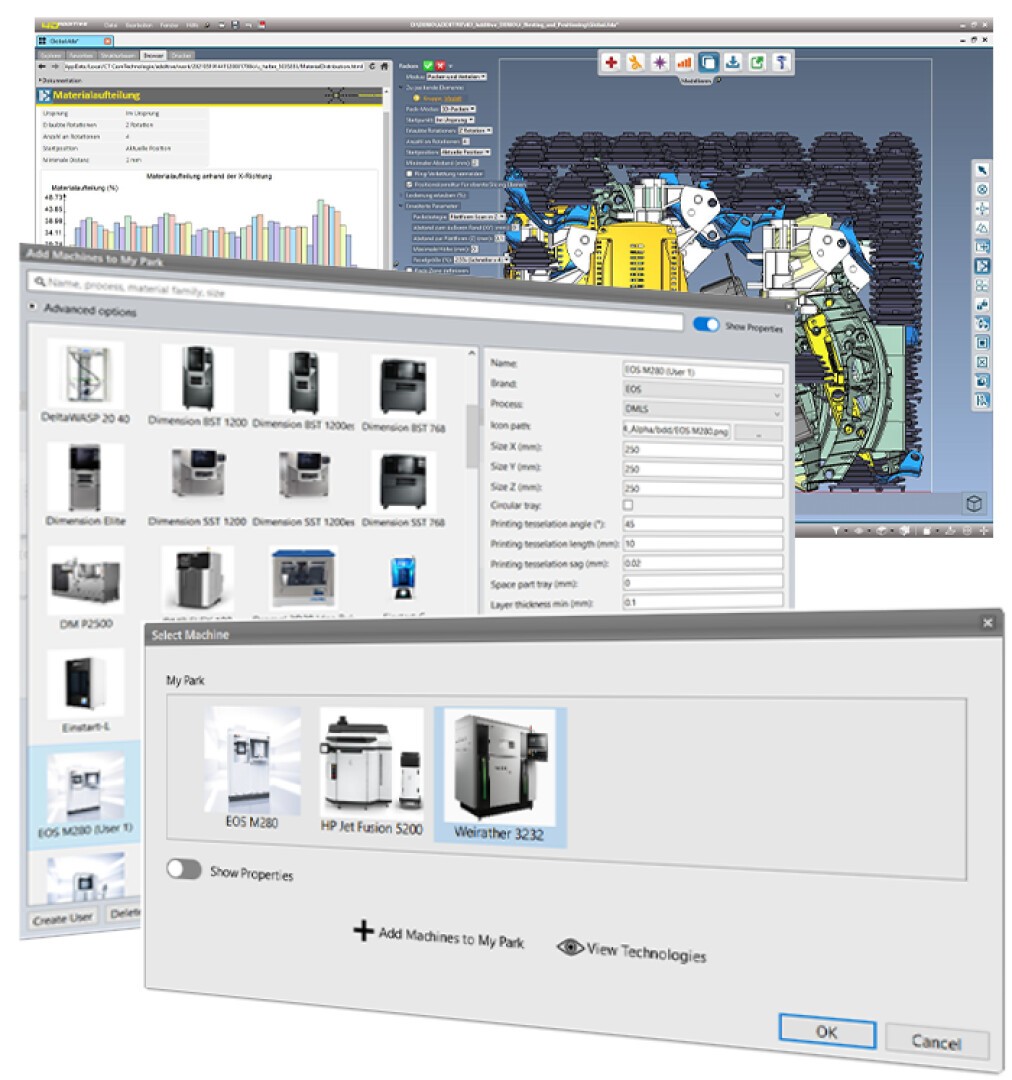Close the Select Machine dialog
The image size is (1012, 1080).
[x=987, y=623]
